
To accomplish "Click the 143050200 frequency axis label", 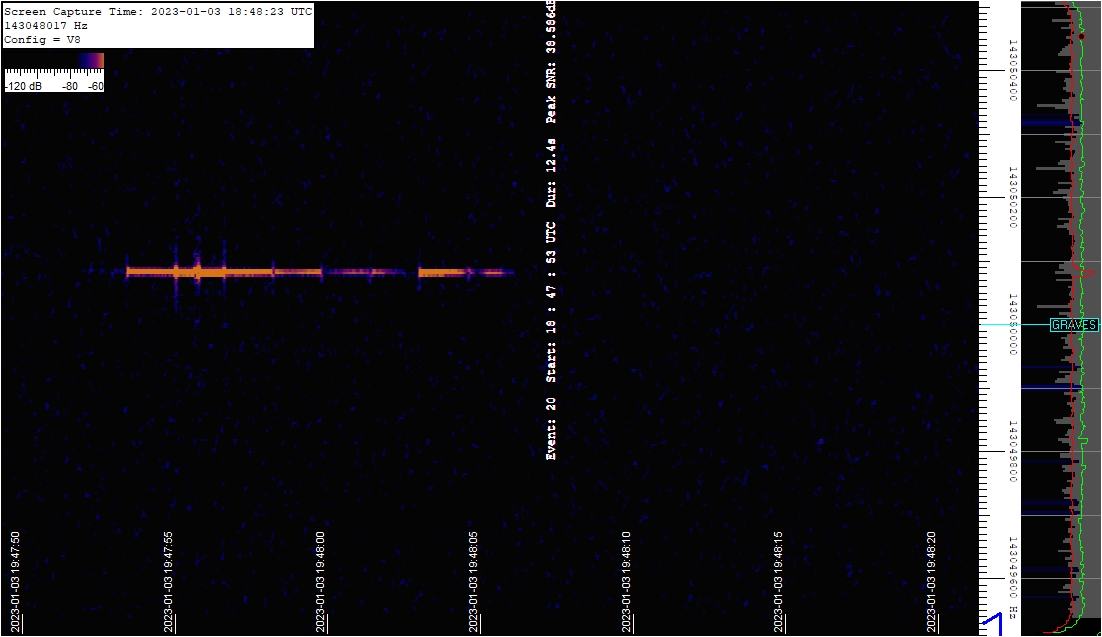I will click(1013, 198).
